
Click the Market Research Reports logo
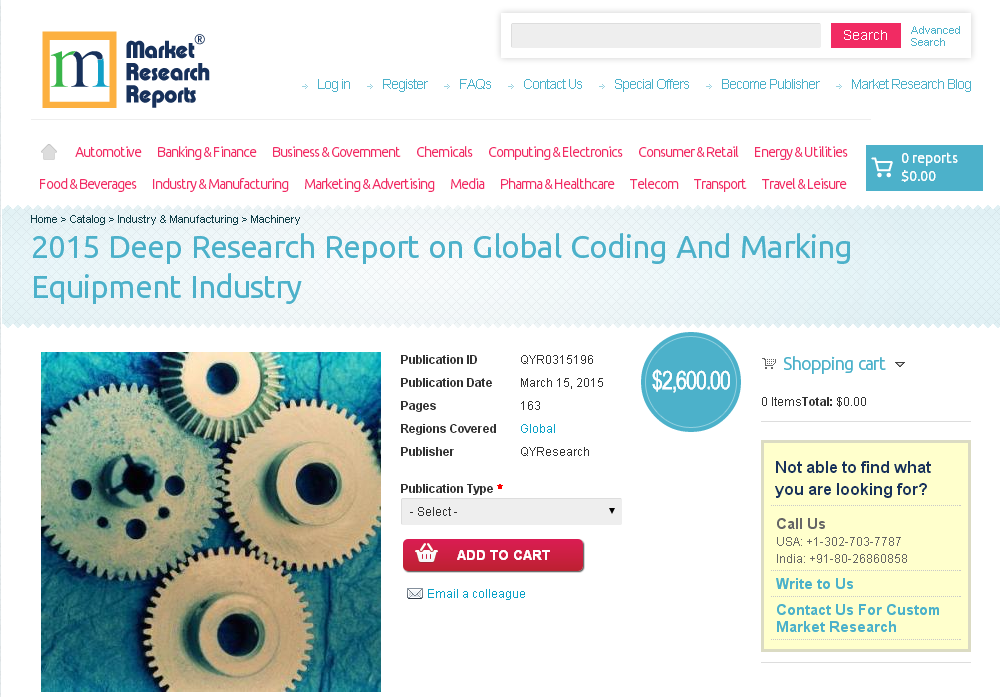point(126,70)
